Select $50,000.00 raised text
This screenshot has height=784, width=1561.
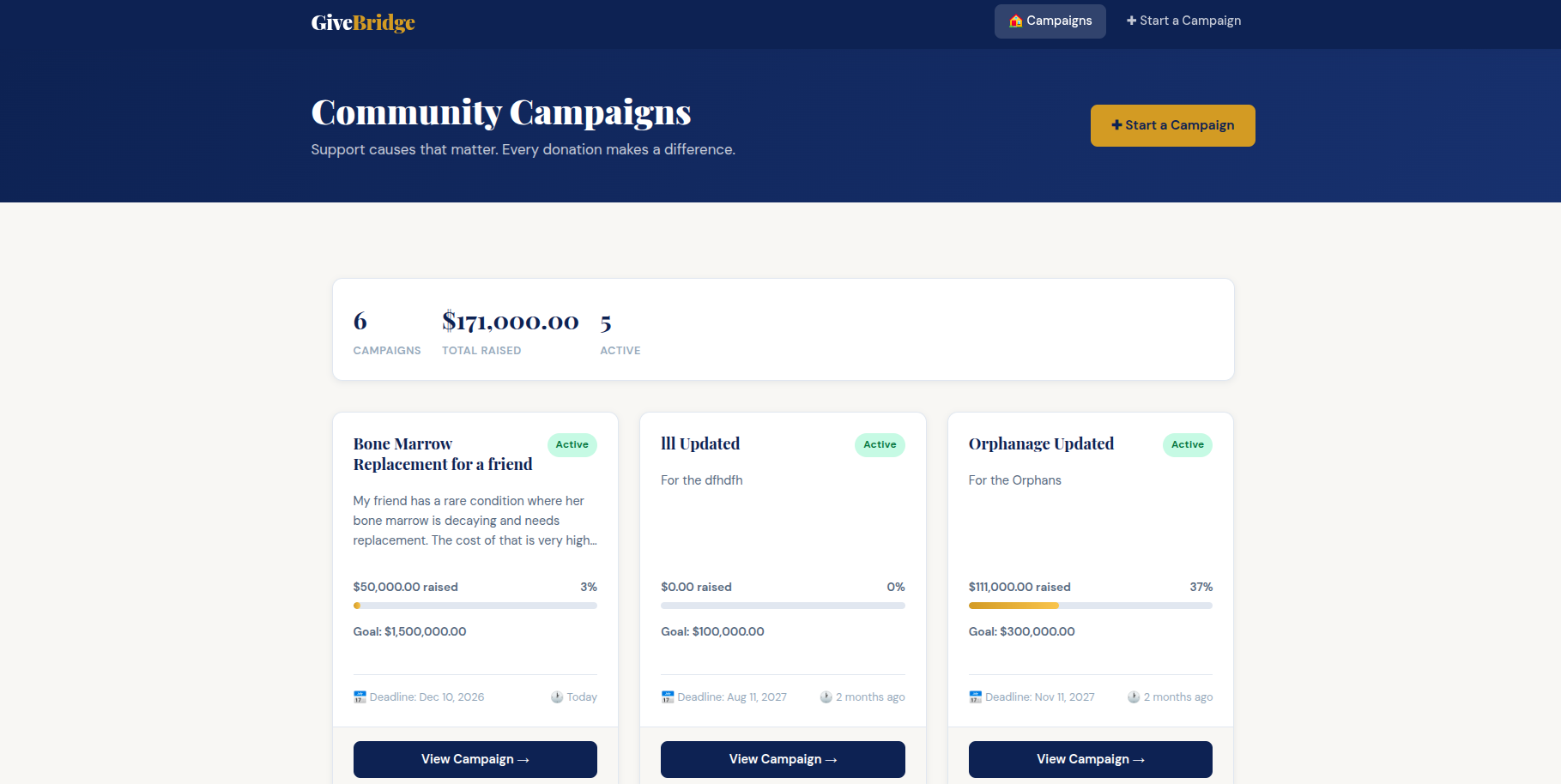pos(406,587)
